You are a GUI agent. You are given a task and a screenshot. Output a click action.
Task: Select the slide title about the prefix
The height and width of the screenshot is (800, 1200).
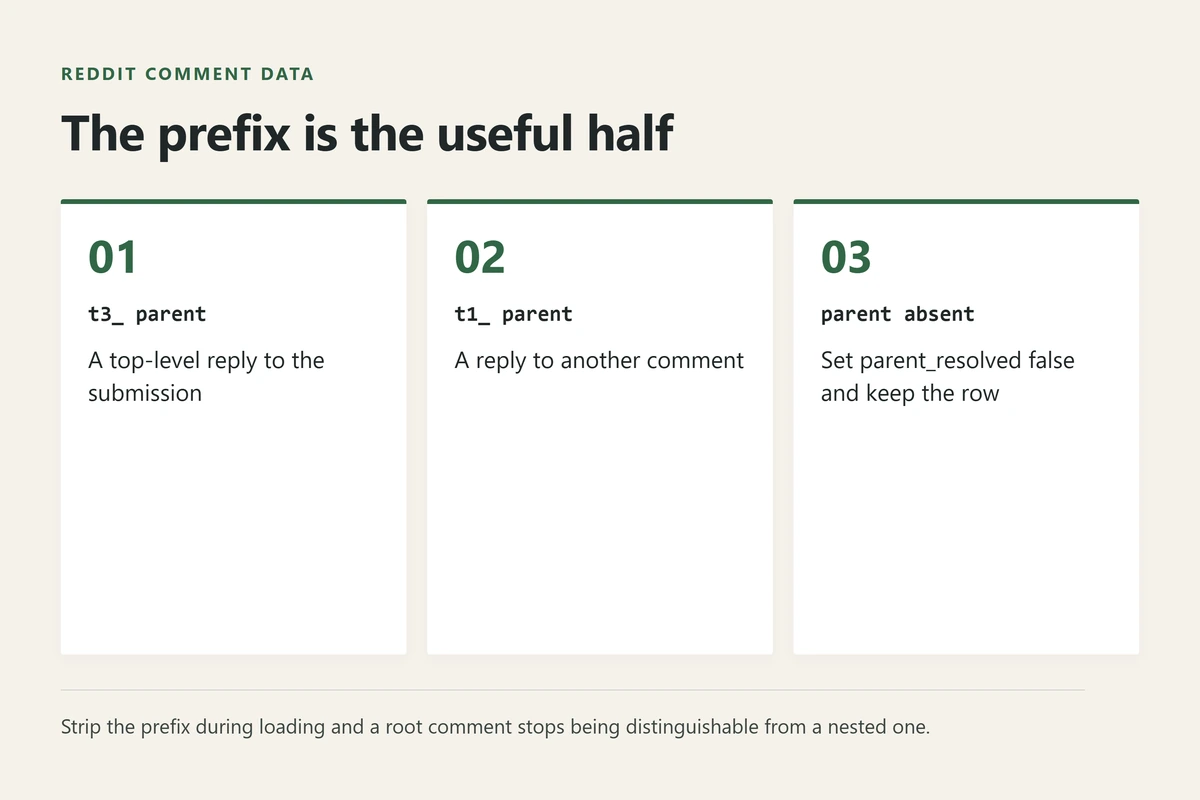click(368, 134)
